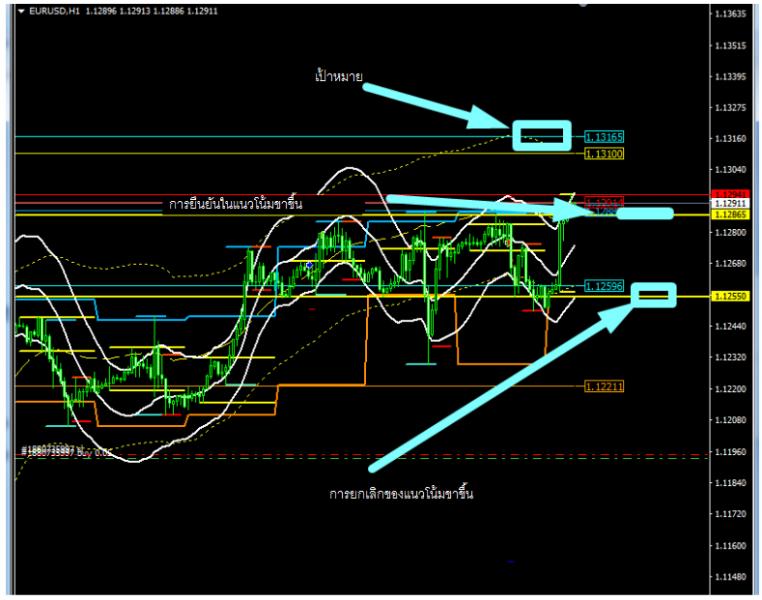Click 1.13160 on the price scale

[x=730, y=139]
